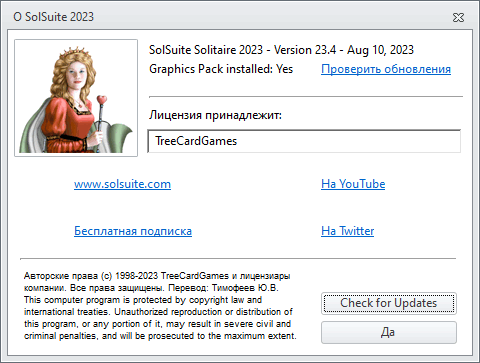Click the 'Graphics Pack installed: Yes' text
Viewport: 480px width, 363px height.
pyautogui.click(x=221, y=69)
